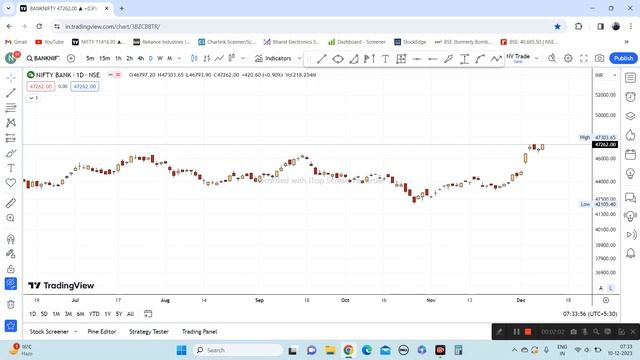Toggle lock all drawings
Image resolution: width=640 pixels, height=360 pixels.
(11, 269)
